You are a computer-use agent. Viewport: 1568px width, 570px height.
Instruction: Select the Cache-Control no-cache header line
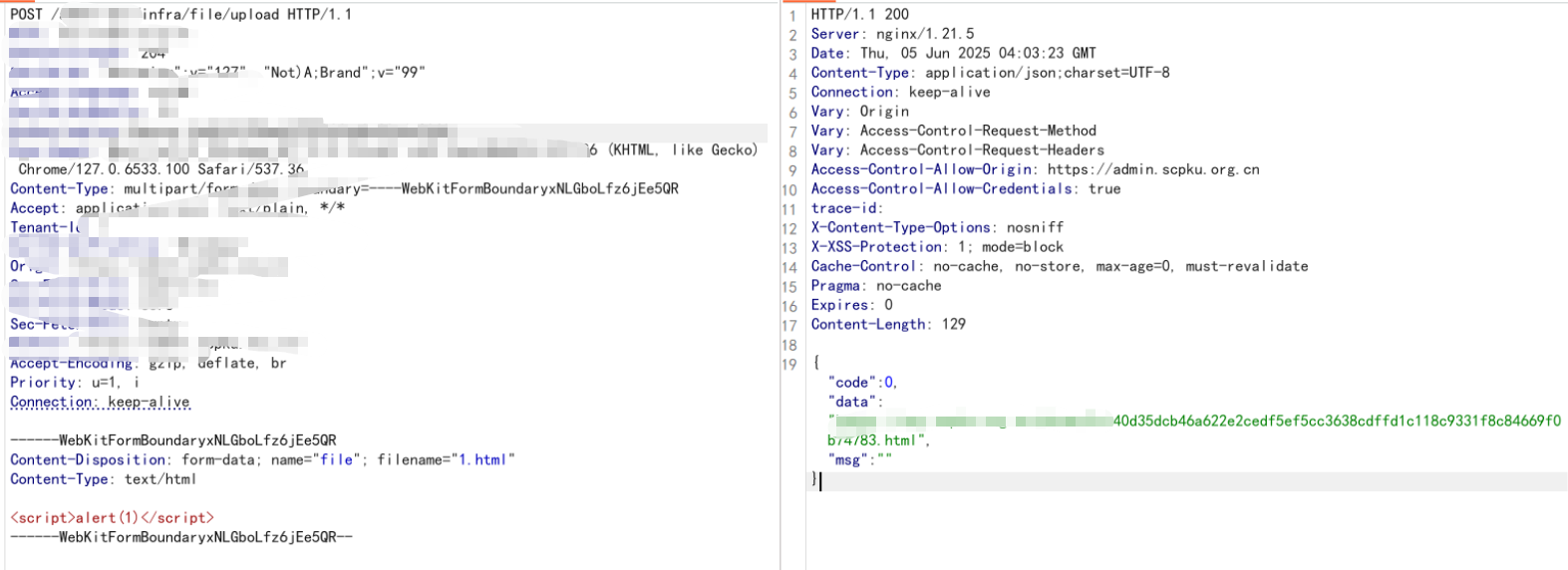(1060, 266)
